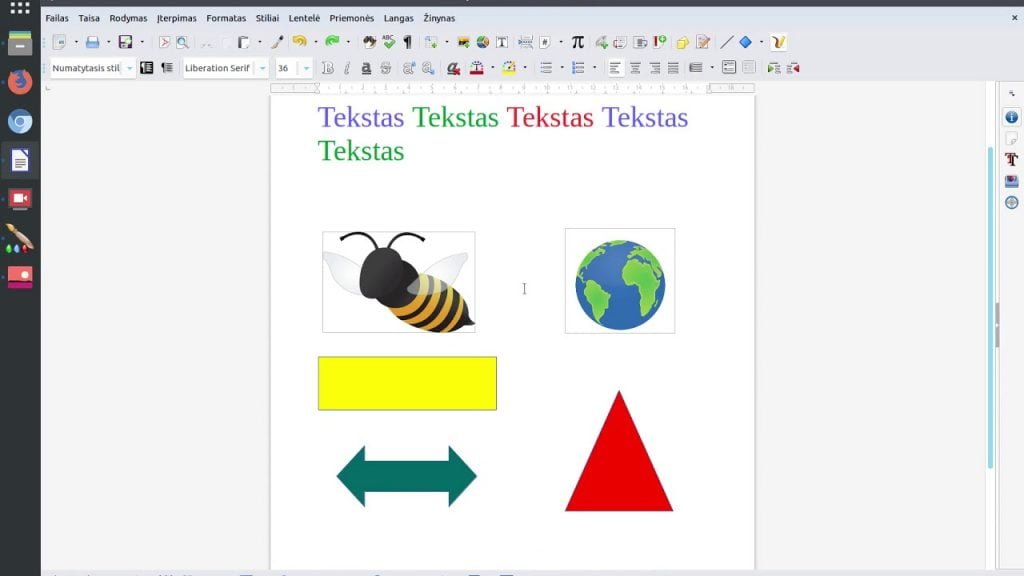This screenshot has height=576, width=1024.
Task: Insert a chart with the pie icon
Action: 483,42
